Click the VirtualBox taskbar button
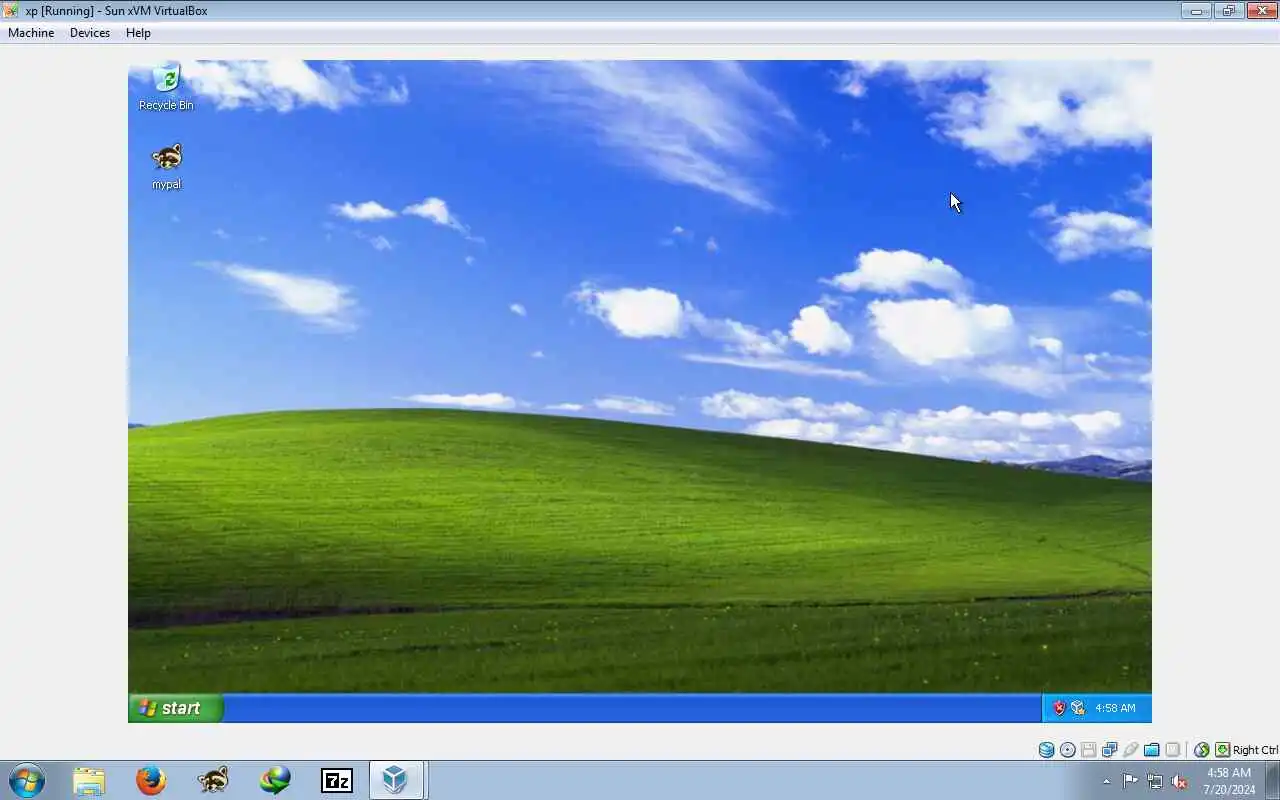The image size is (1280, 800). (397, 780)
